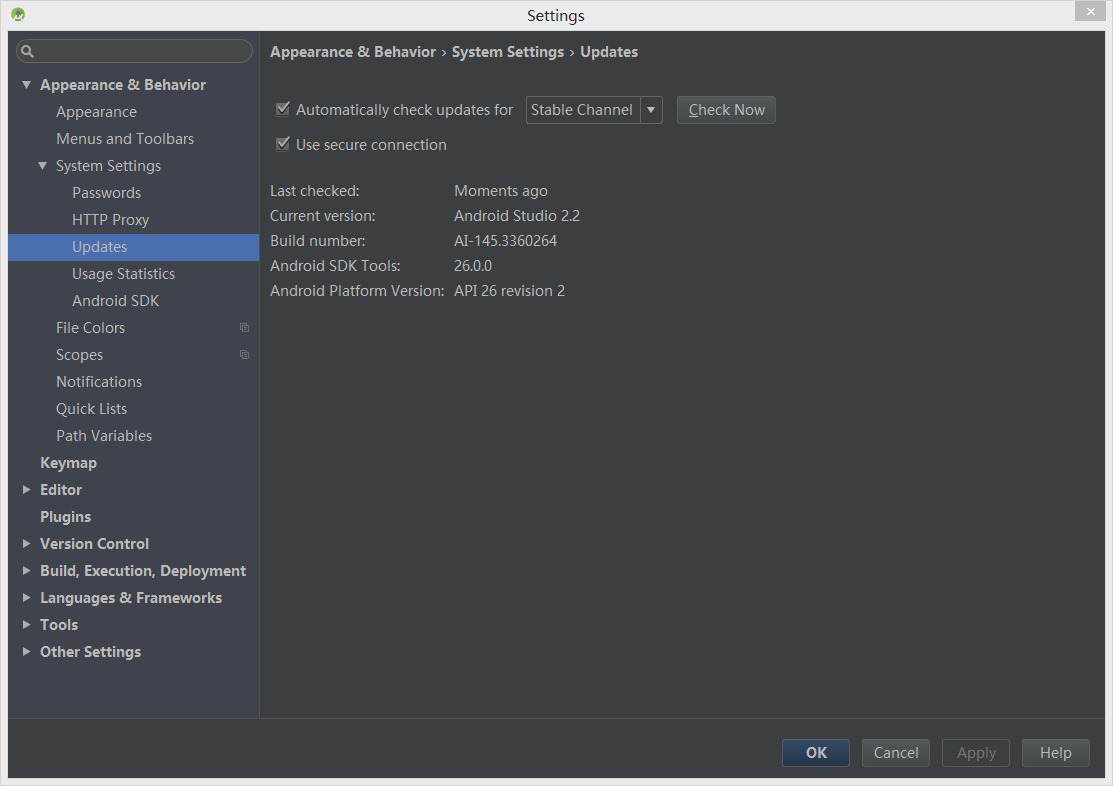The width and height of the screenshot is (1113, 786).
Task: Open Plugins settings
Action: click(x=65, y=516)
